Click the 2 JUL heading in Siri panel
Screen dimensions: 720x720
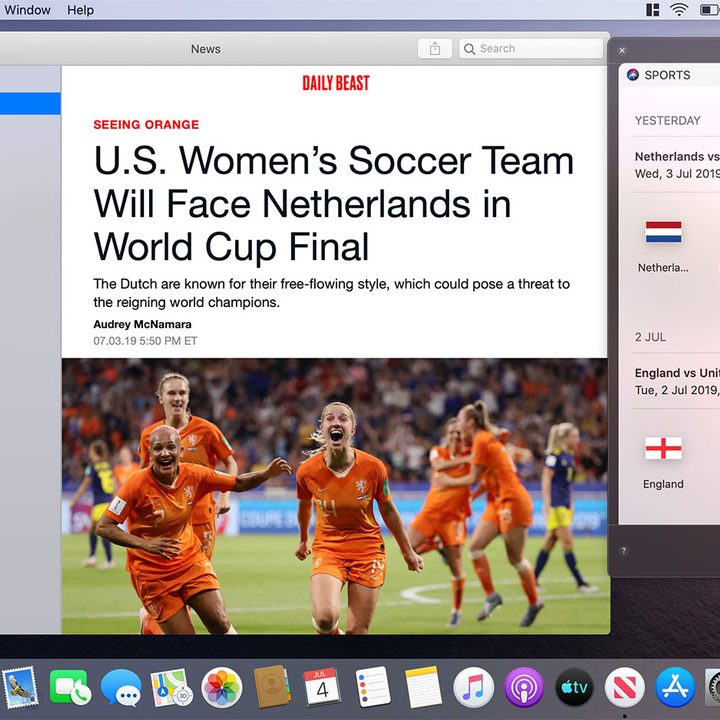point(650,337)
